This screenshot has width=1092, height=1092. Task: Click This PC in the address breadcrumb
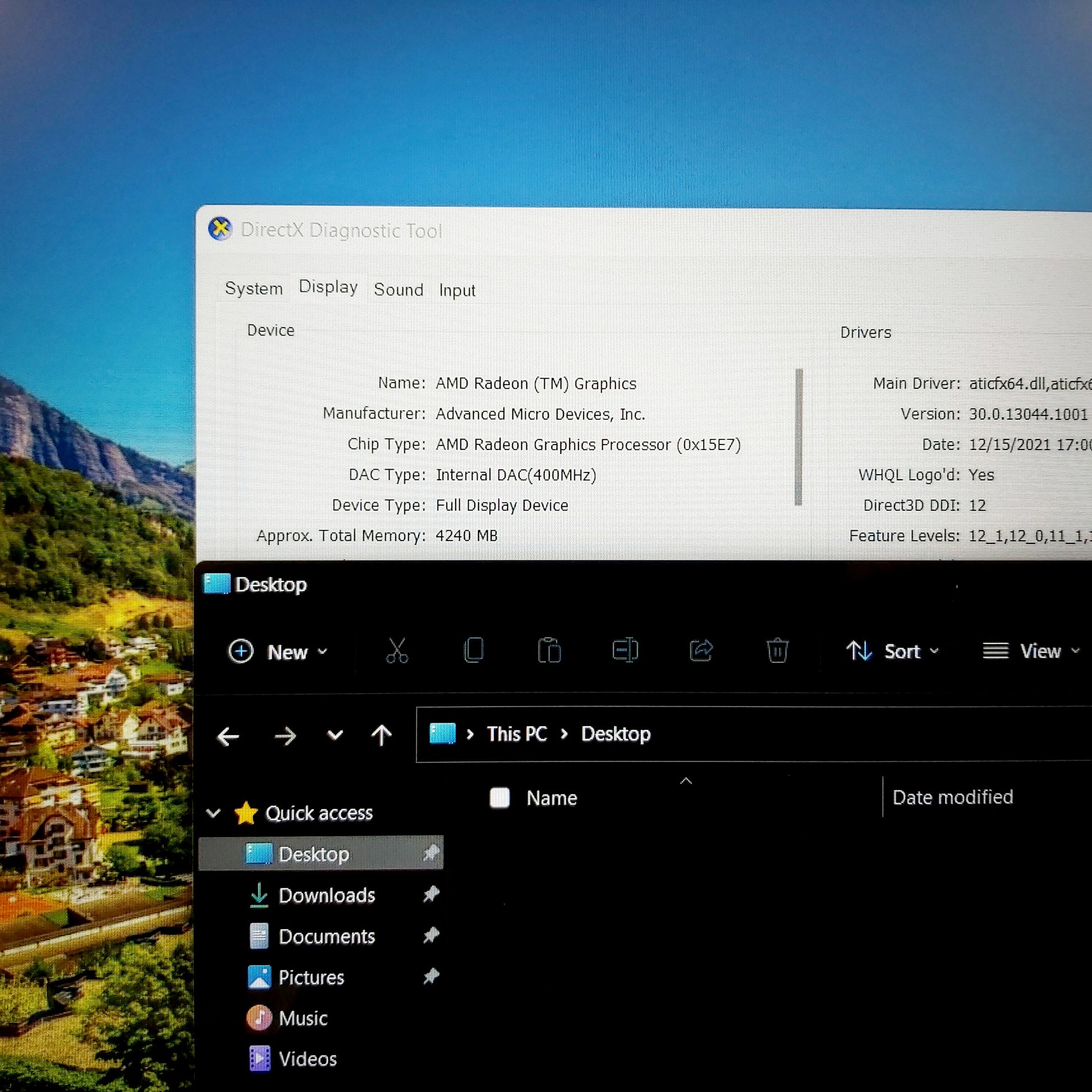pos(517,734)
